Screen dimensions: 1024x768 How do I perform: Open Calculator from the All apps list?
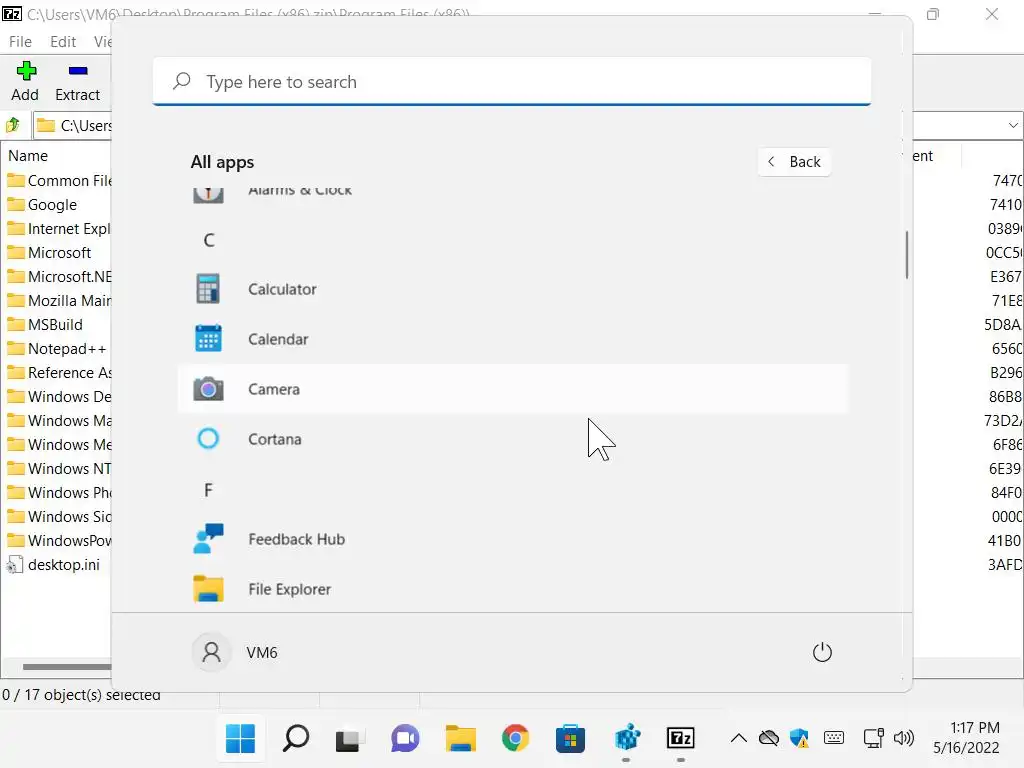click(x=513, y=289)
